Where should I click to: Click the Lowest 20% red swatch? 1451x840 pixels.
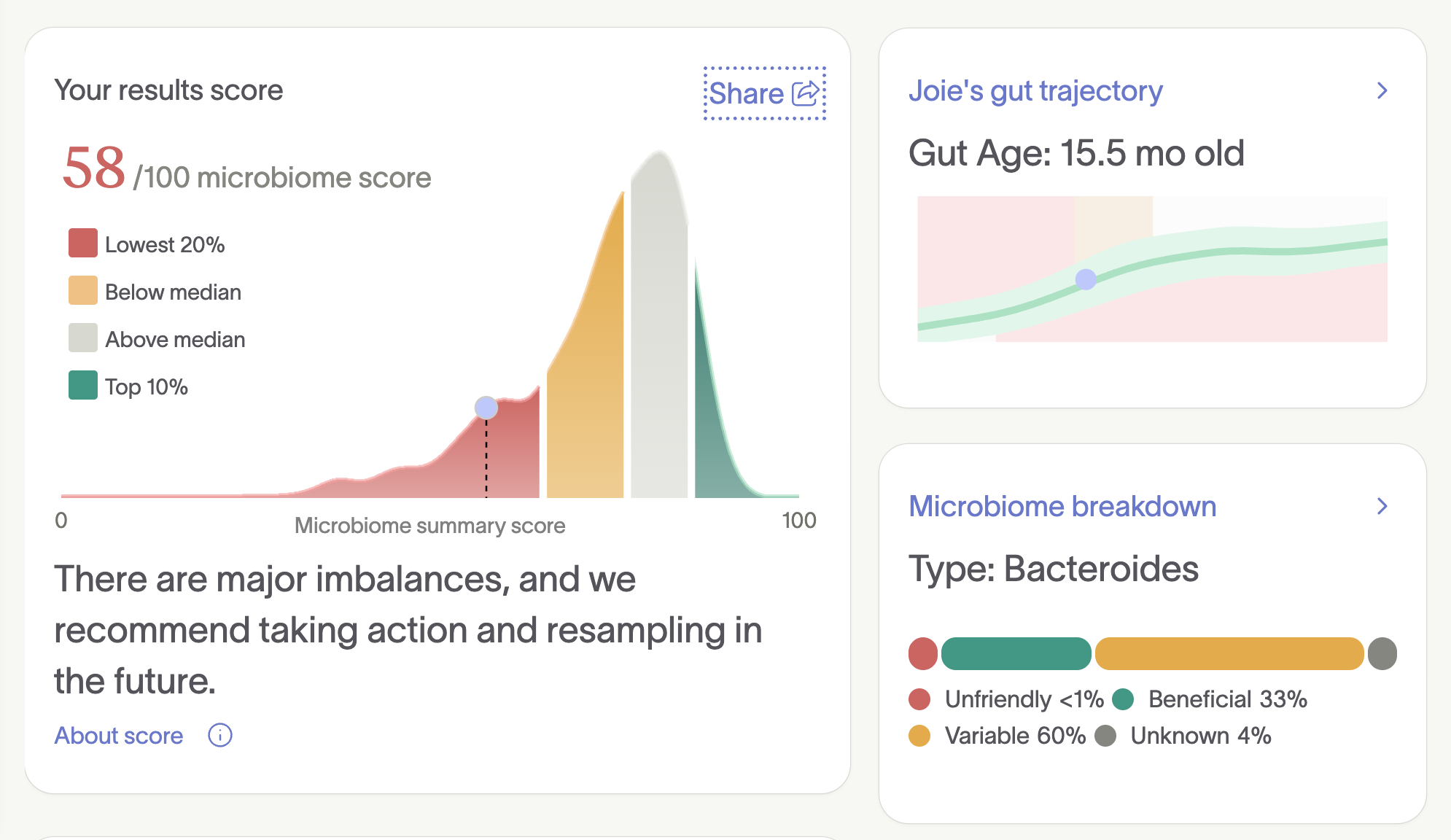pyautogui.click(x=83, y=244)
